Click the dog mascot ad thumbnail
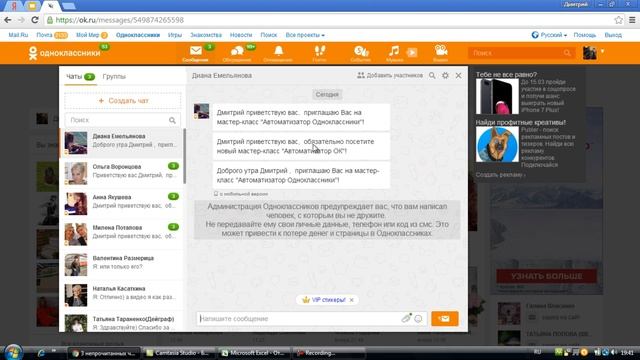Viewport: 640px width, 360px height. pos(497,144)
